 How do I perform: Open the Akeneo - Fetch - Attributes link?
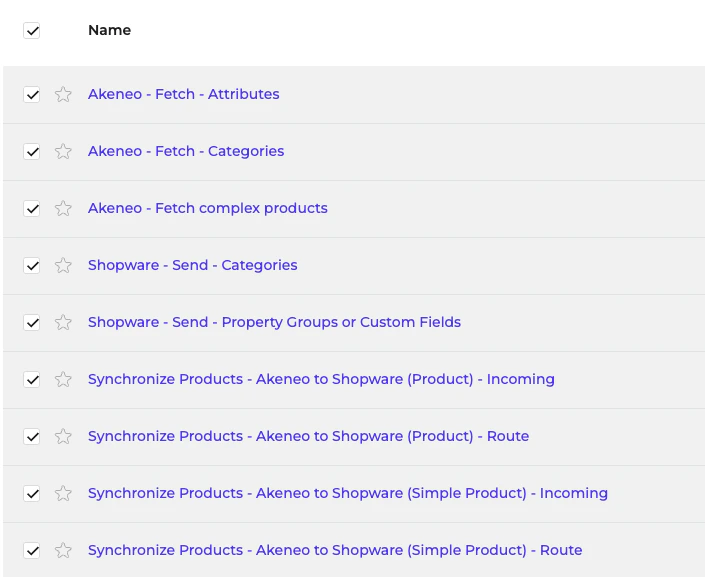tap(183, 94)
